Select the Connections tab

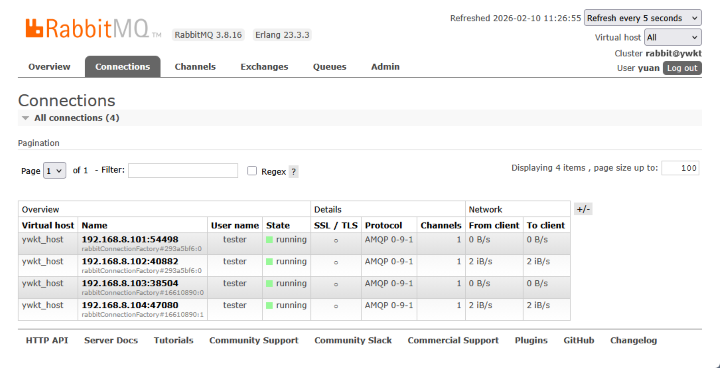[x=123, y=67]
